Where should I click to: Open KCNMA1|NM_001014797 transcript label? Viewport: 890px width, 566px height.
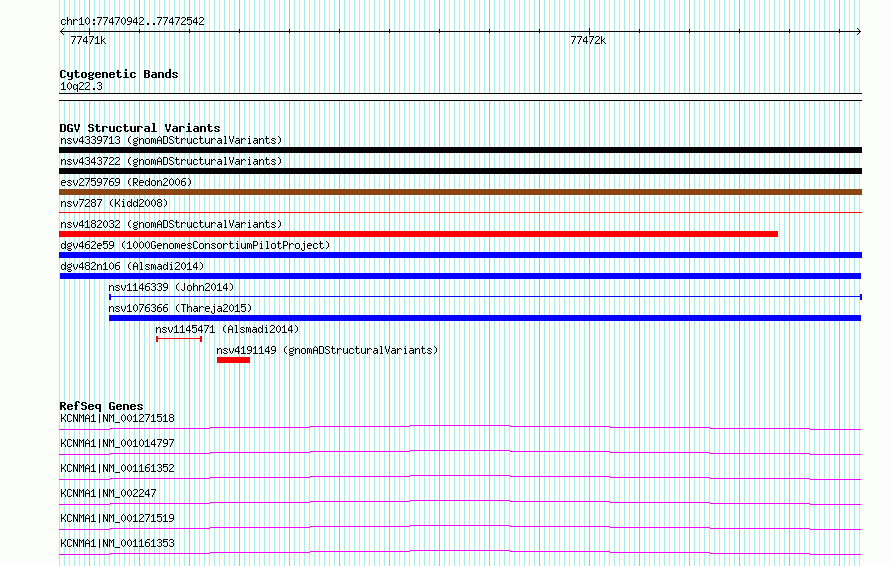point(117,443)
